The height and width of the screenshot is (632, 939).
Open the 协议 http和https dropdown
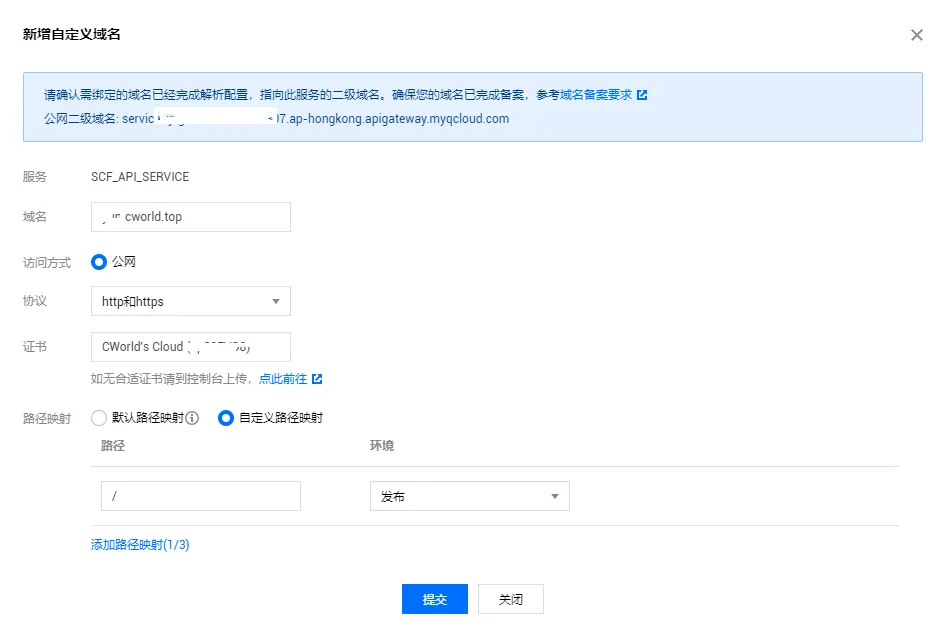point(190,301)
